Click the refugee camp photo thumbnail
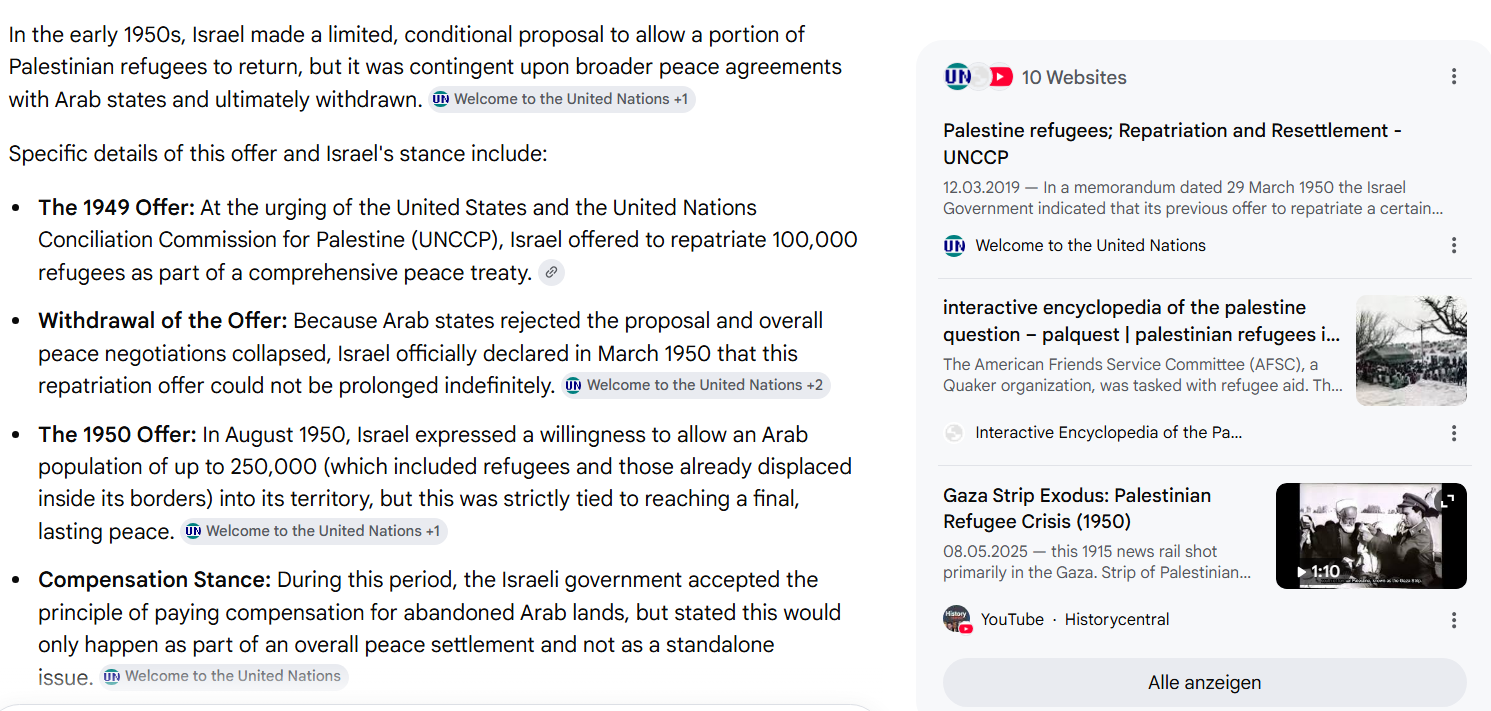Viewport: 1491px width, 711px height. (1411, 350)
